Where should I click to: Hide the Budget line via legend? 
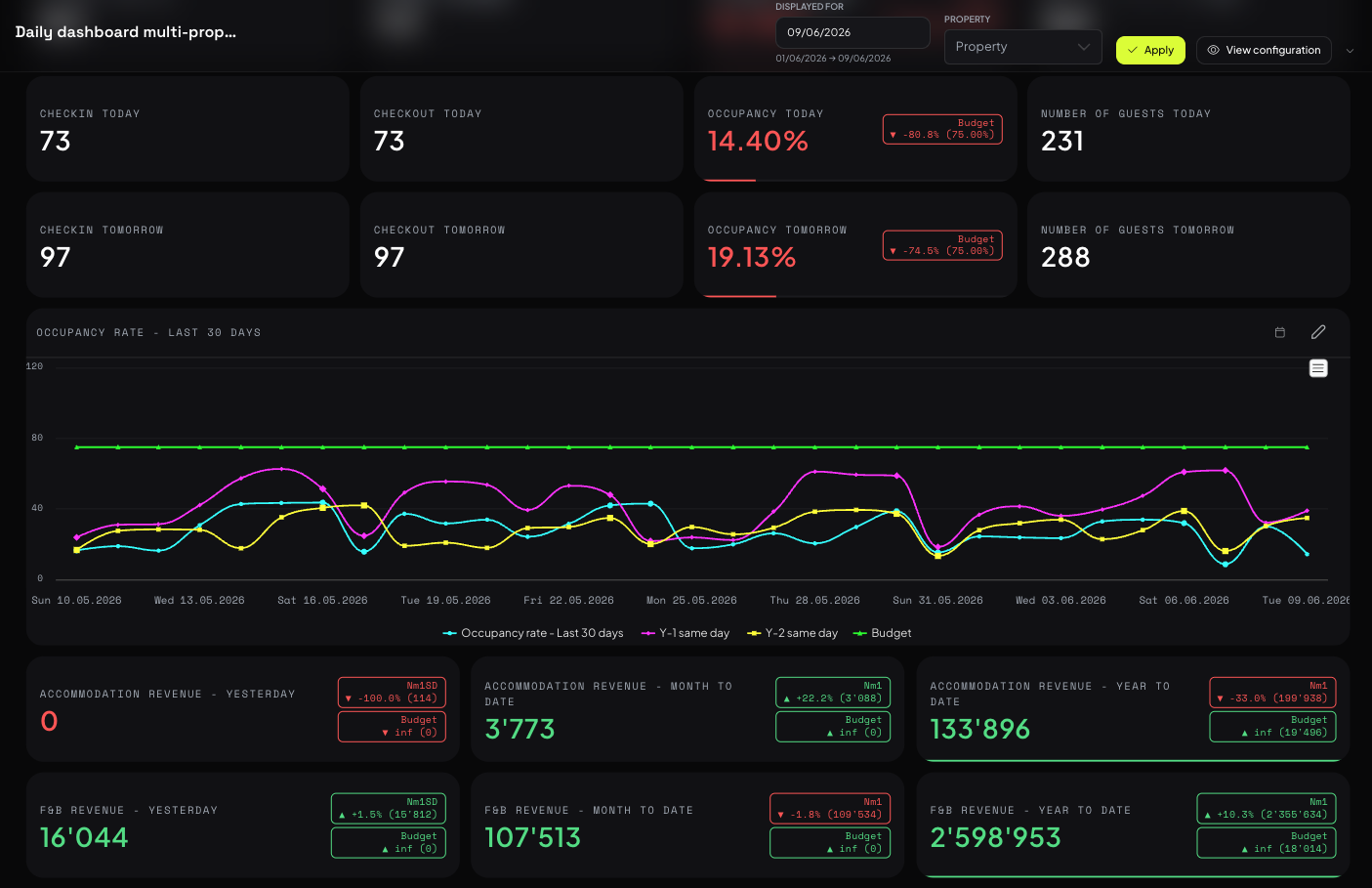882,633
